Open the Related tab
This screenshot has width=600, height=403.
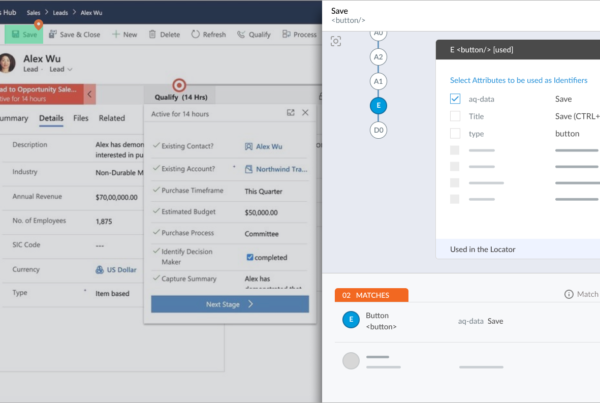tap(112, 119)
